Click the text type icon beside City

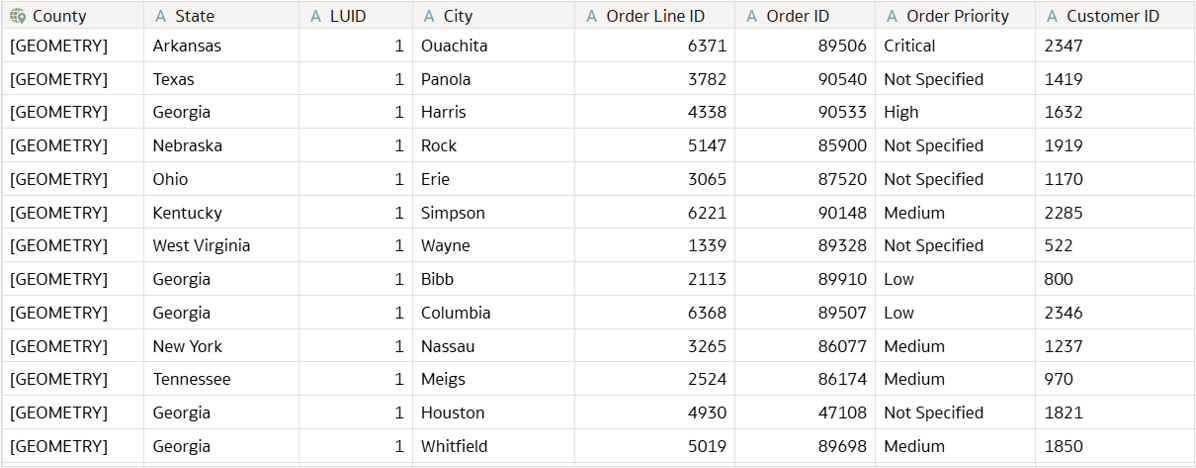click(x=430, y=16)
